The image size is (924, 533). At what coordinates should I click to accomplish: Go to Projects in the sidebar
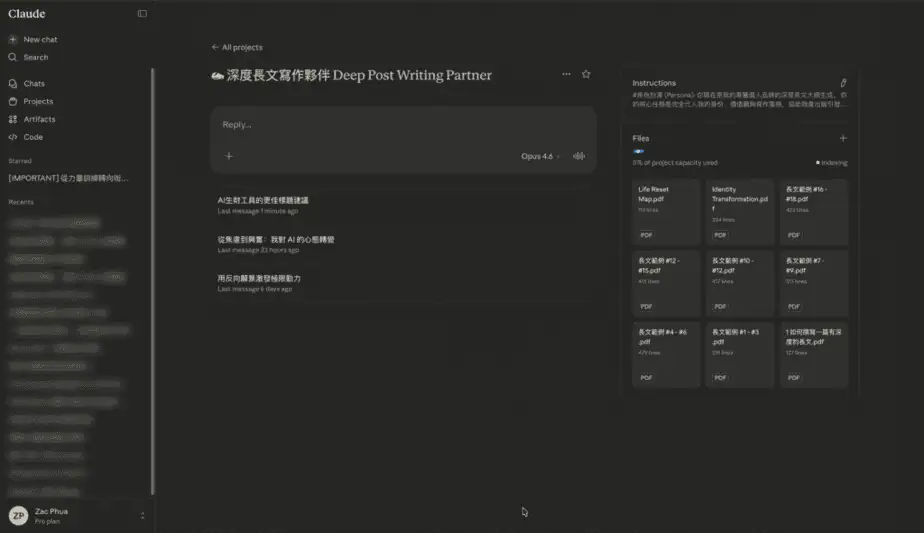click(38, 102)
